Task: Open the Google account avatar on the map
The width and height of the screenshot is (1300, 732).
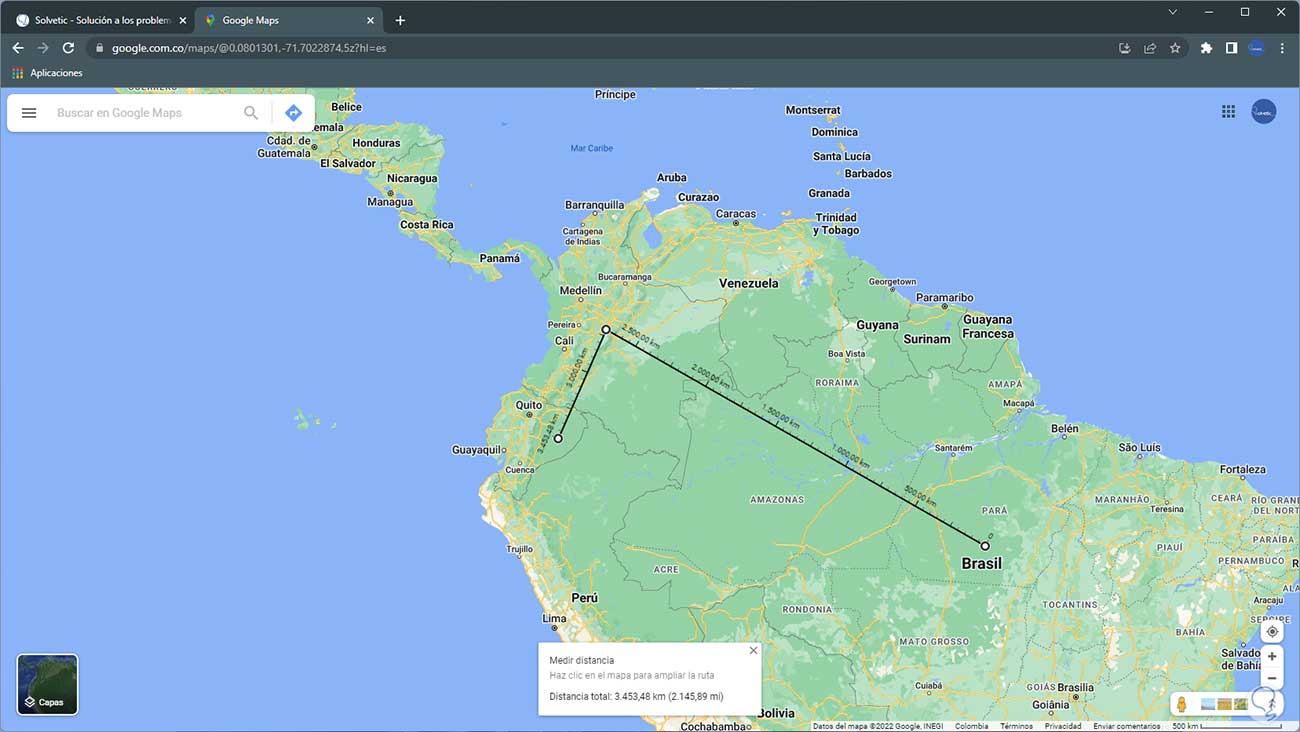Action: tap(1263, 112)
